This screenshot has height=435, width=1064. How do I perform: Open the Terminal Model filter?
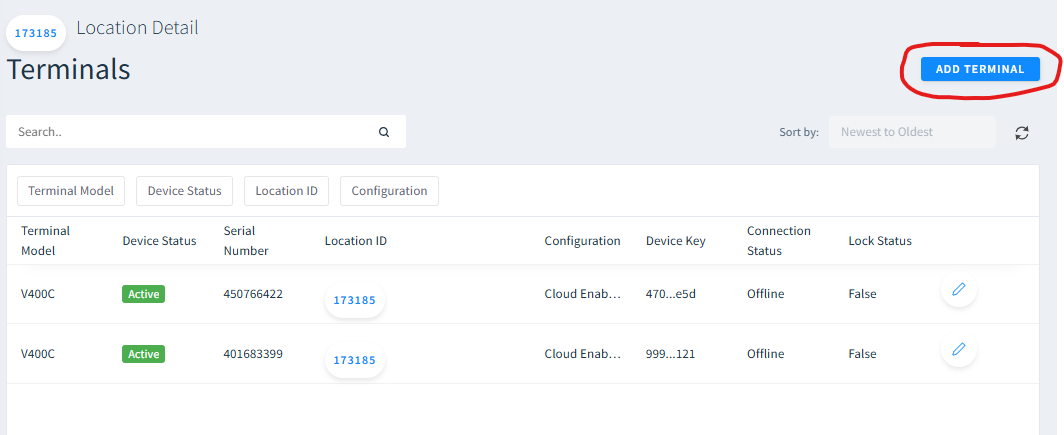click(x=71, y=191)
